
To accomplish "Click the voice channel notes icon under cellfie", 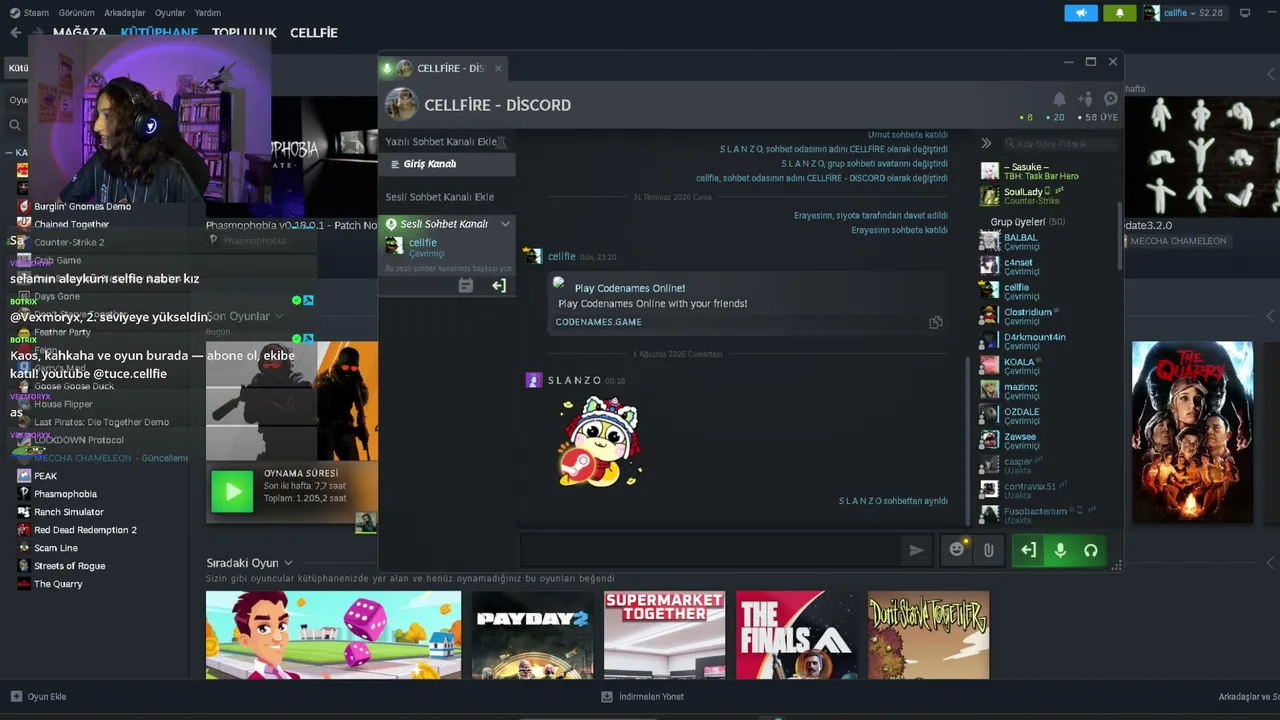I will (x=465, y=286).
